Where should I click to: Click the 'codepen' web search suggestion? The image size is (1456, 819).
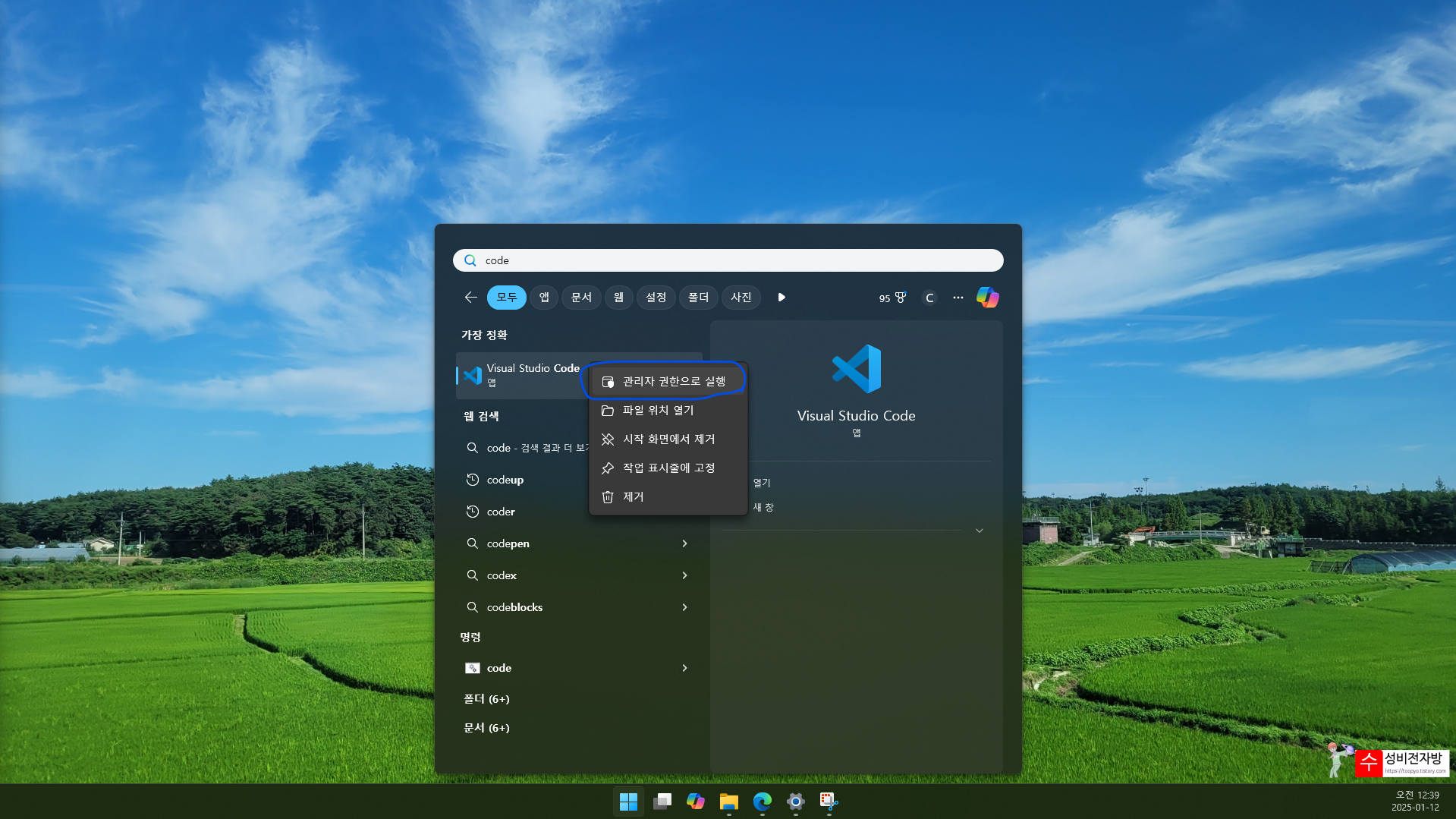[x=565, y=543]
